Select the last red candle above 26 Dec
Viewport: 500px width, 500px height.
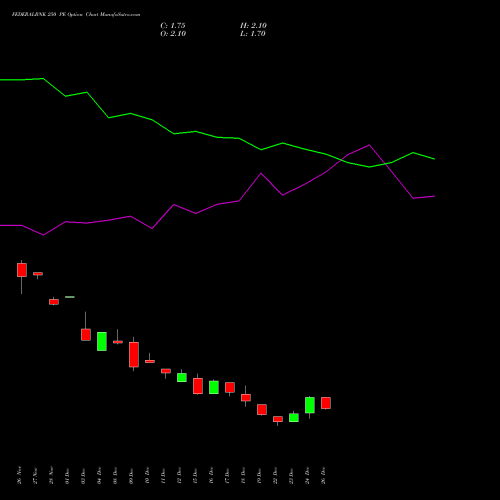326,403
